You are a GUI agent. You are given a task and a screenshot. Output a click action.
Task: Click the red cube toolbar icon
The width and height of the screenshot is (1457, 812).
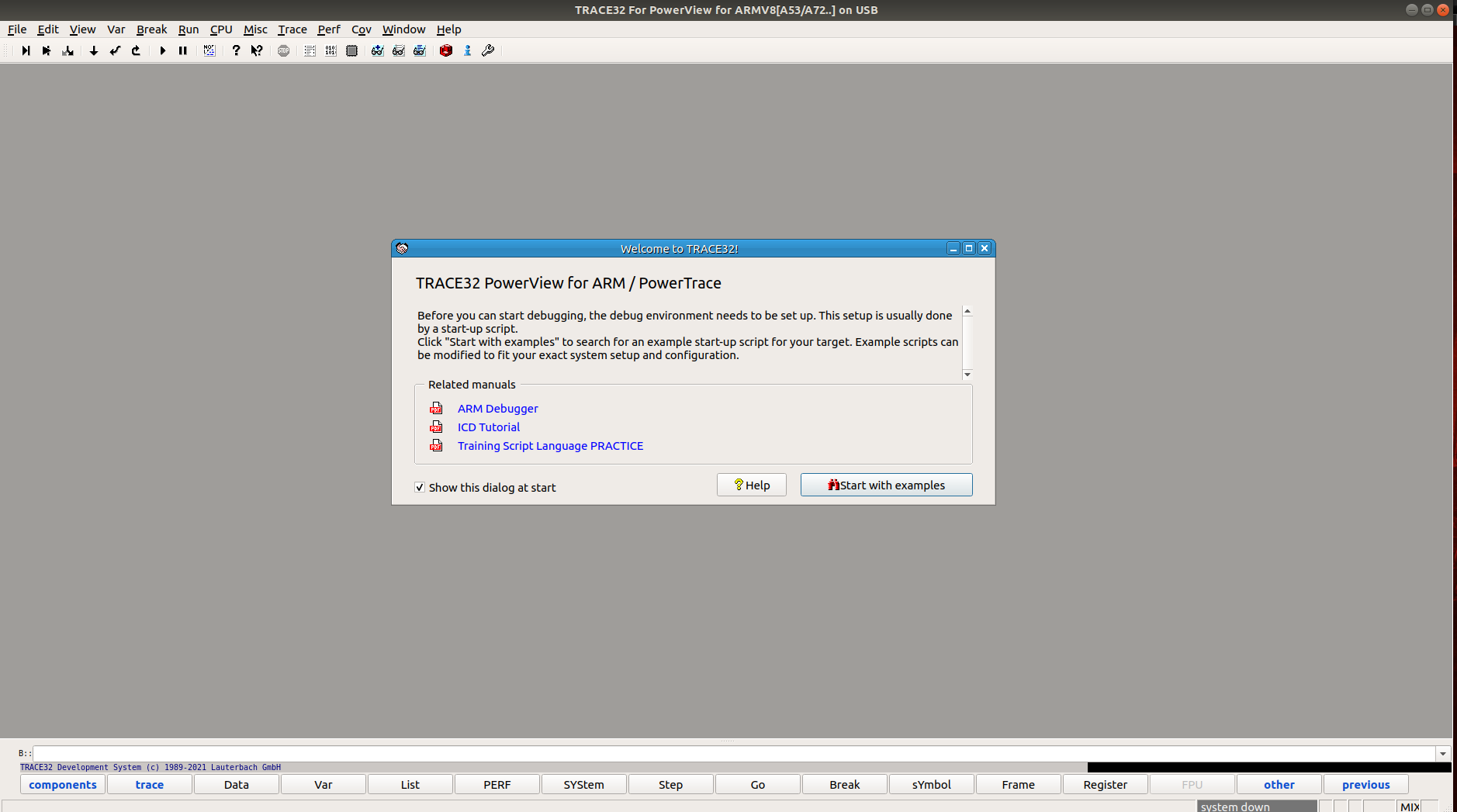pyautogui.click(x=446, y=50)
